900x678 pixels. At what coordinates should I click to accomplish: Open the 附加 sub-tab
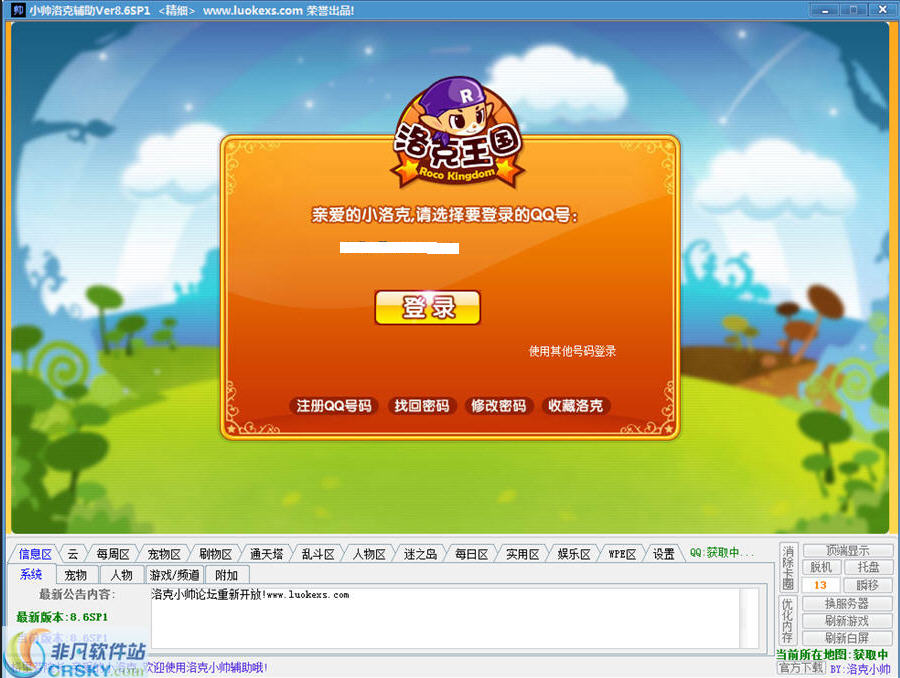coord(227,575)
